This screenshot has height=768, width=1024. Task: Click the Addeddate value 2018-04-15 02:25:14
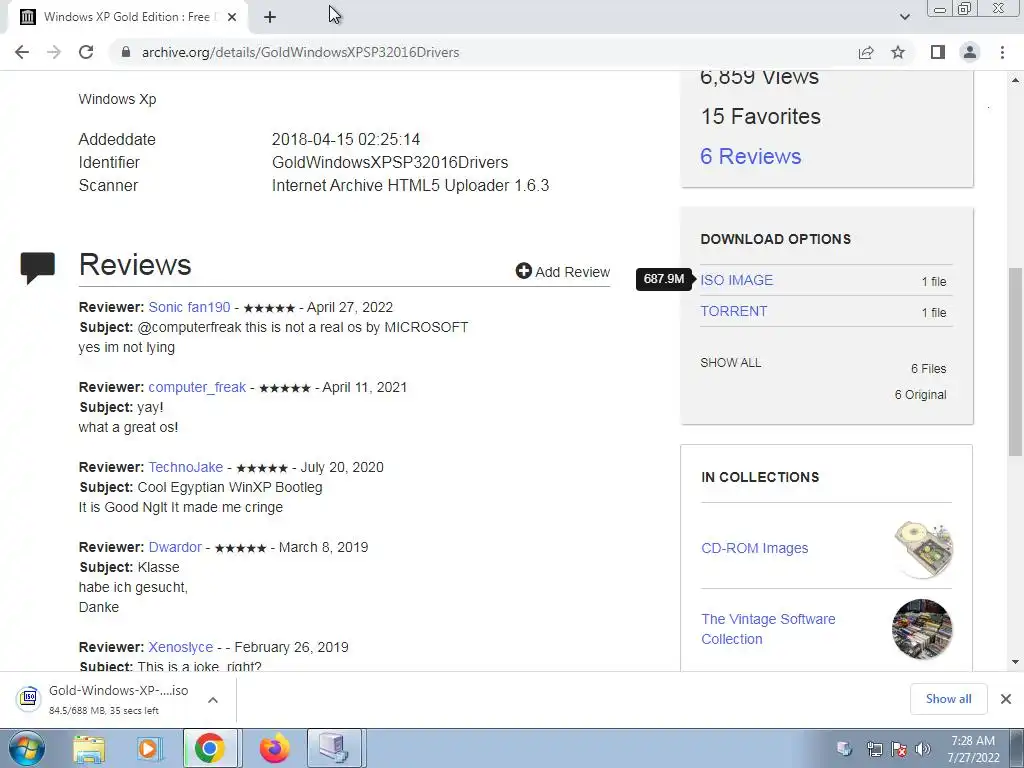coord(345,140)
